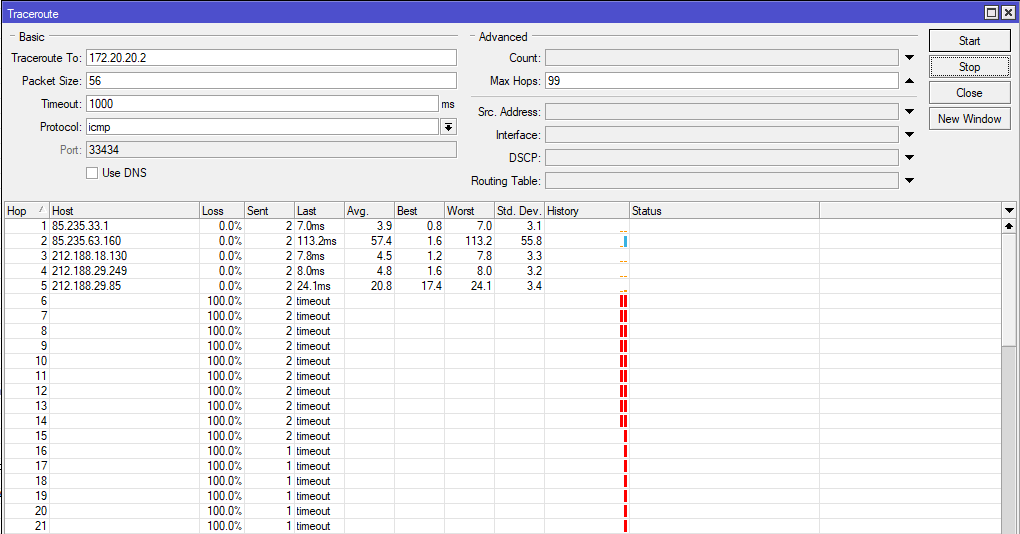
Task: Sort by the Sent column header
Action: tap(269, 211)
